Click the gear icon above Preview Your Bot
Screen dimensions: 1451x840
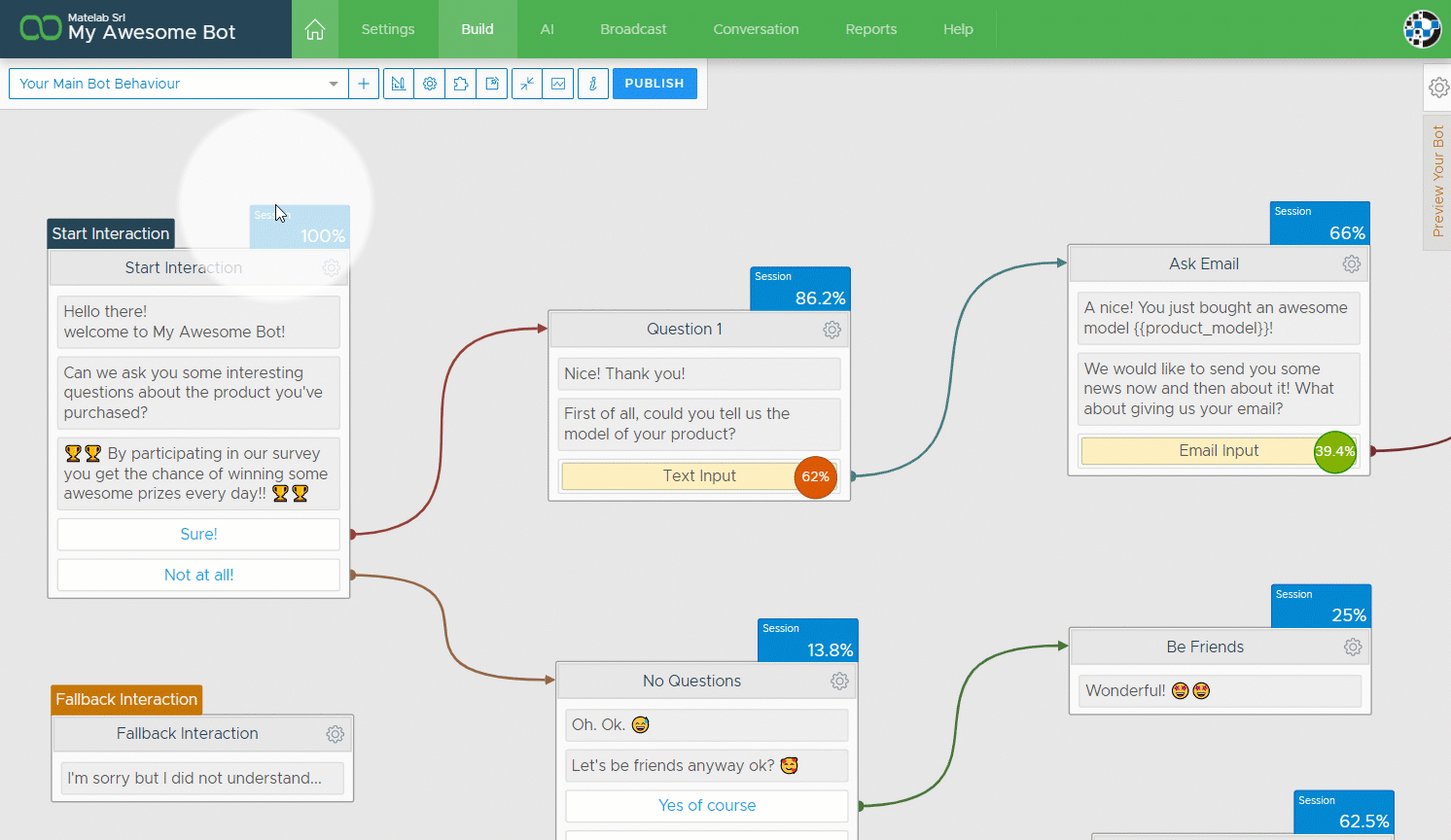[1438, 87]
